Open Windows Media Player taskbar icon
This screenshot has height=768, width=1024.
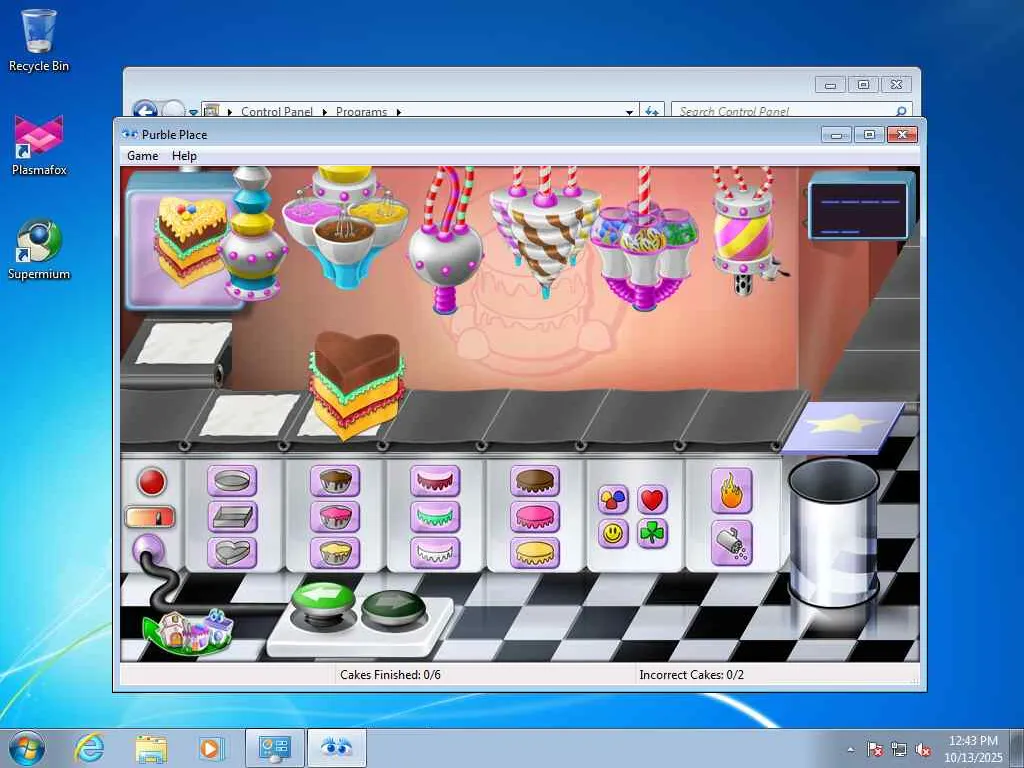[212, 748]
